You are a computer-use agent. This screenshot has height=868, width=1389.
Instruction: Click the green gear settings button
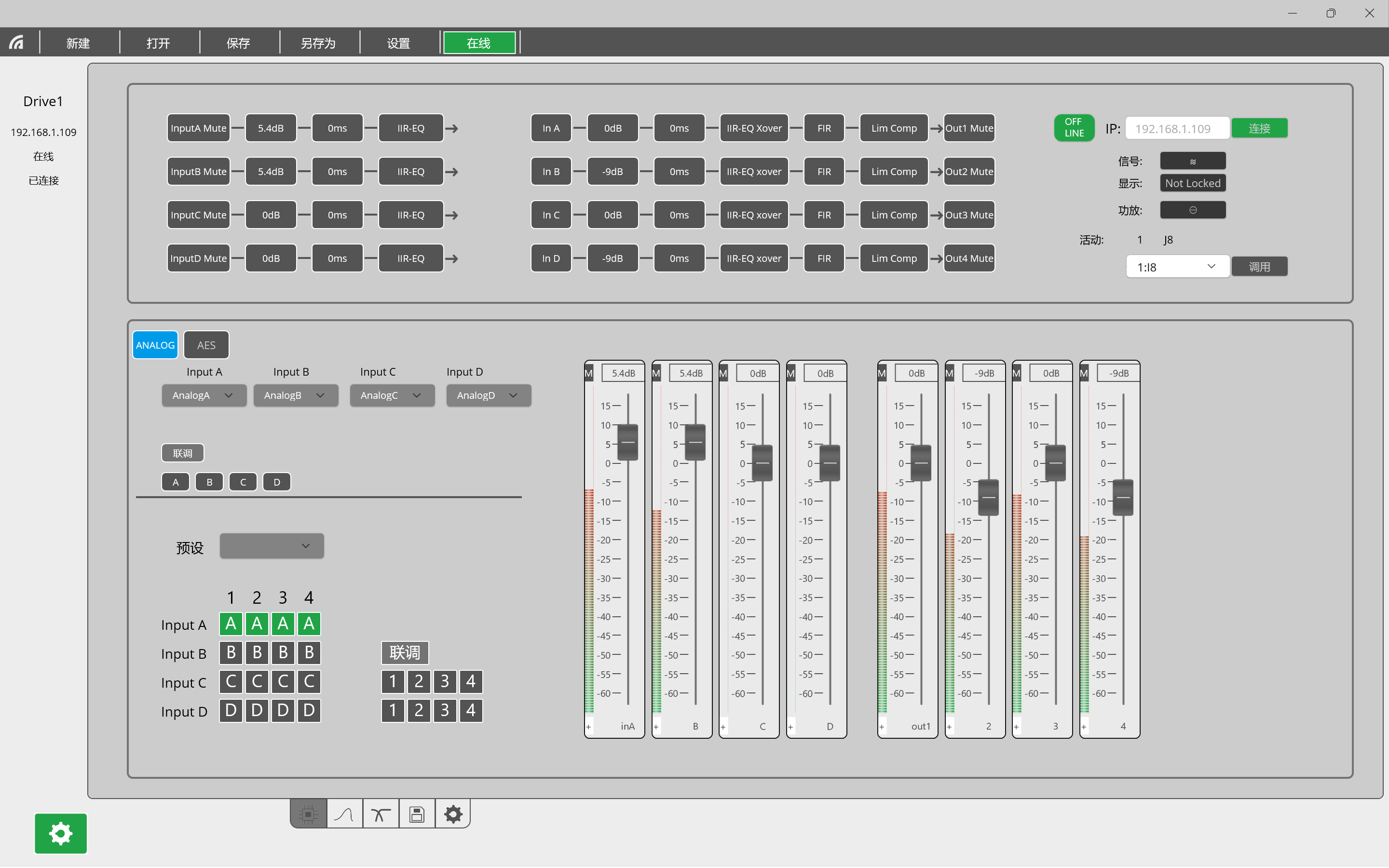click(x=60, y=833)
